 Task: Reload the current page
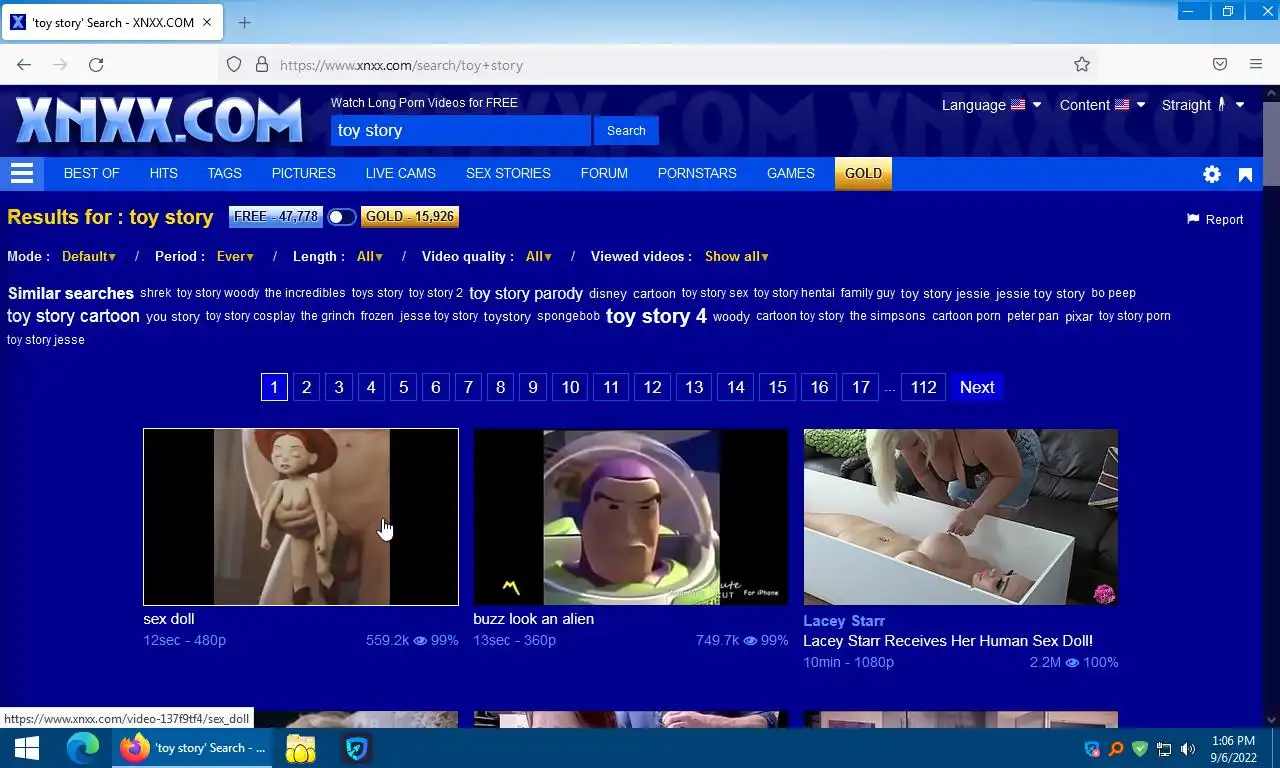(96, 65)
